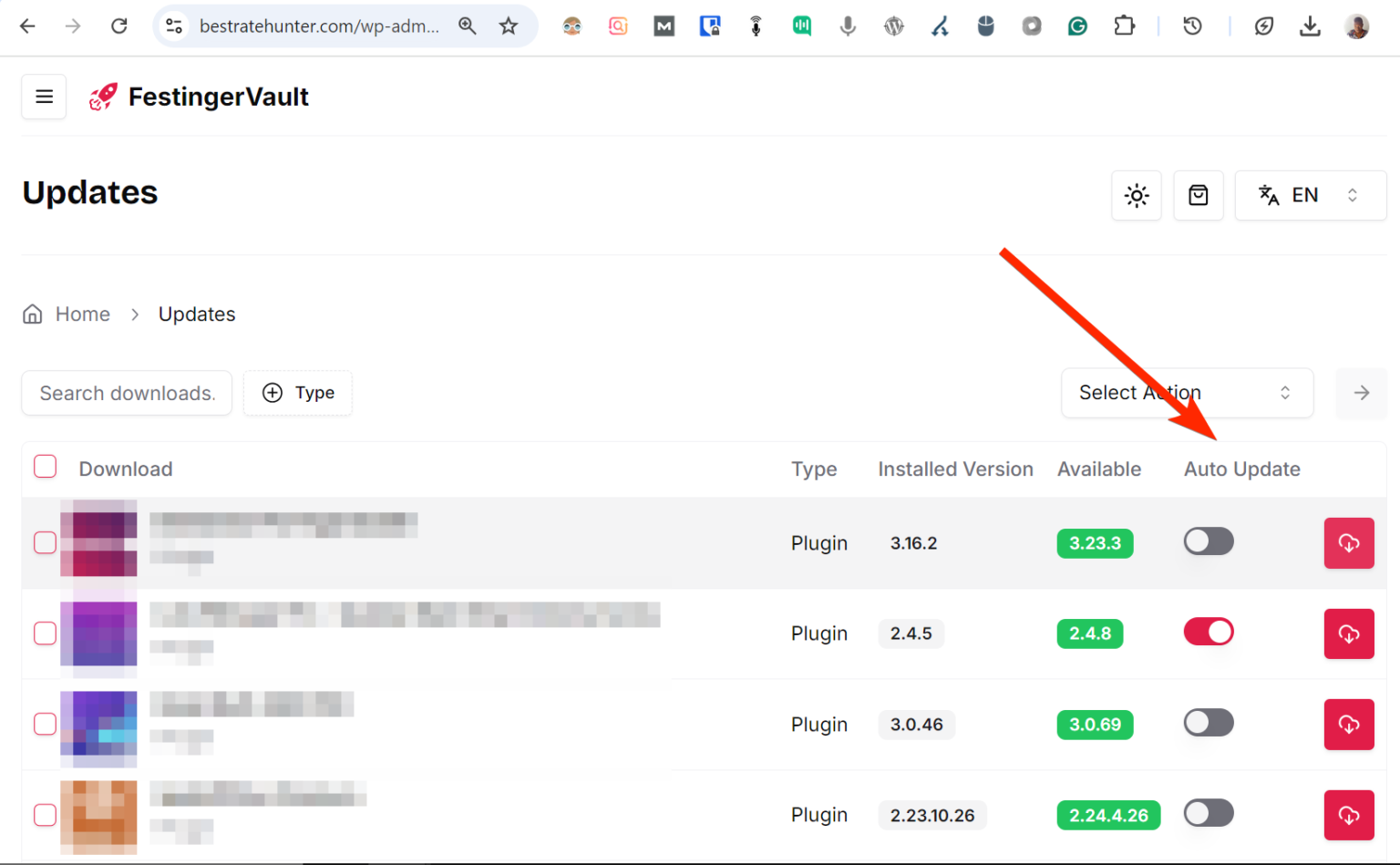Click into the Search downloads field

[126, 393]
